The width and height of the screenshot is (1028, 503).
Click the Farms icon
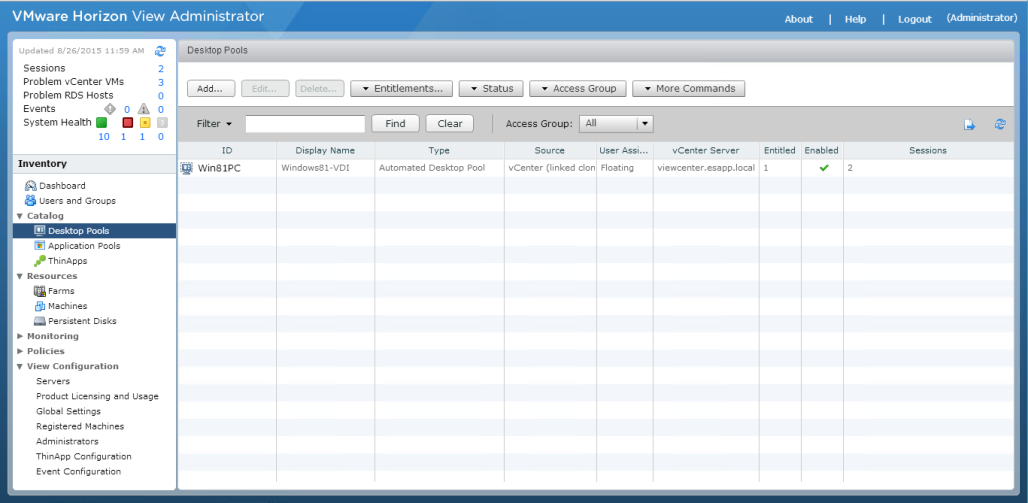click(39, 291)
